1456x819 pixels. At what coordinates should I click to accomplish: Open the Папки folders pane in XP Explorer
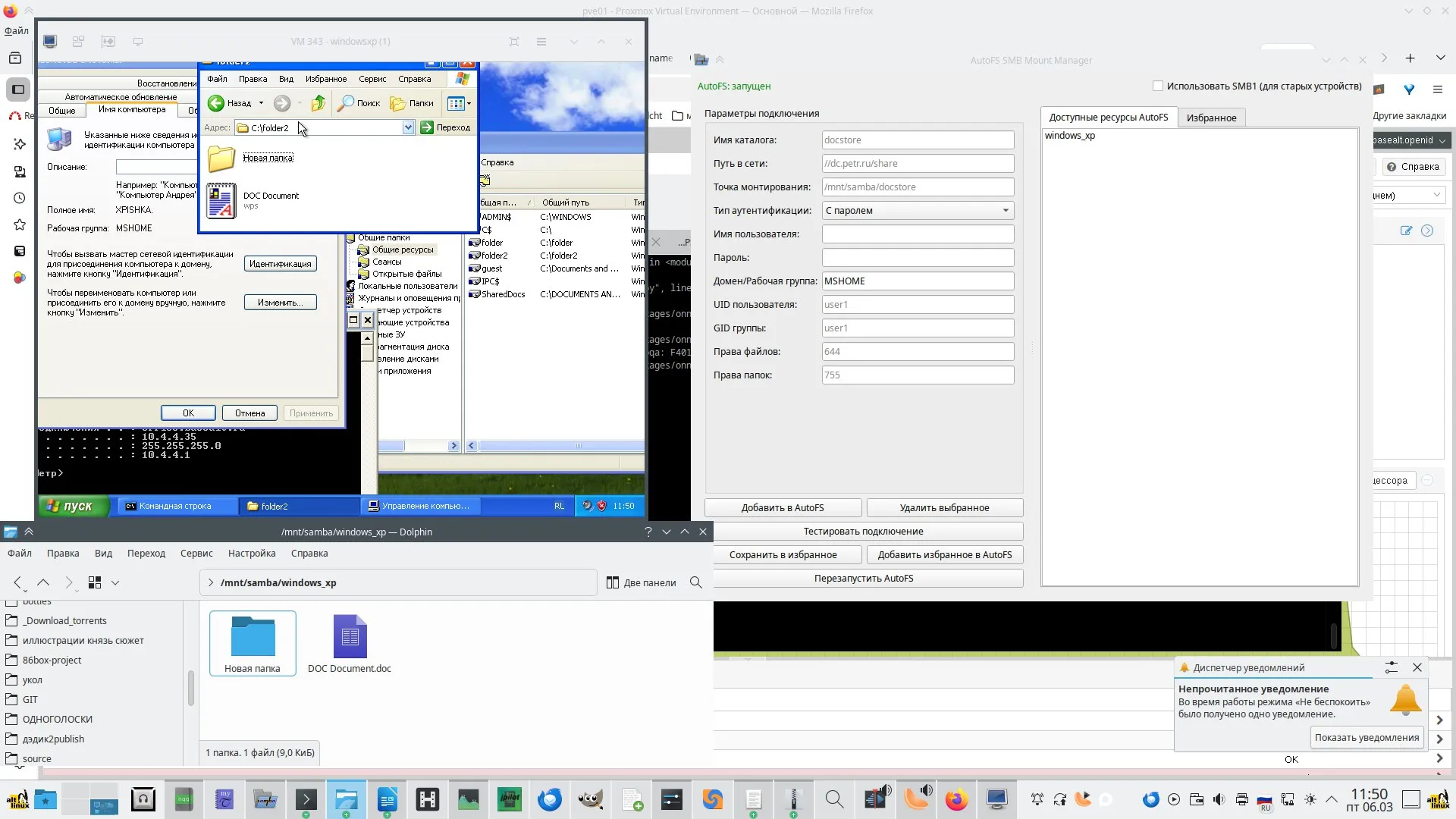(x=412, y=103)
